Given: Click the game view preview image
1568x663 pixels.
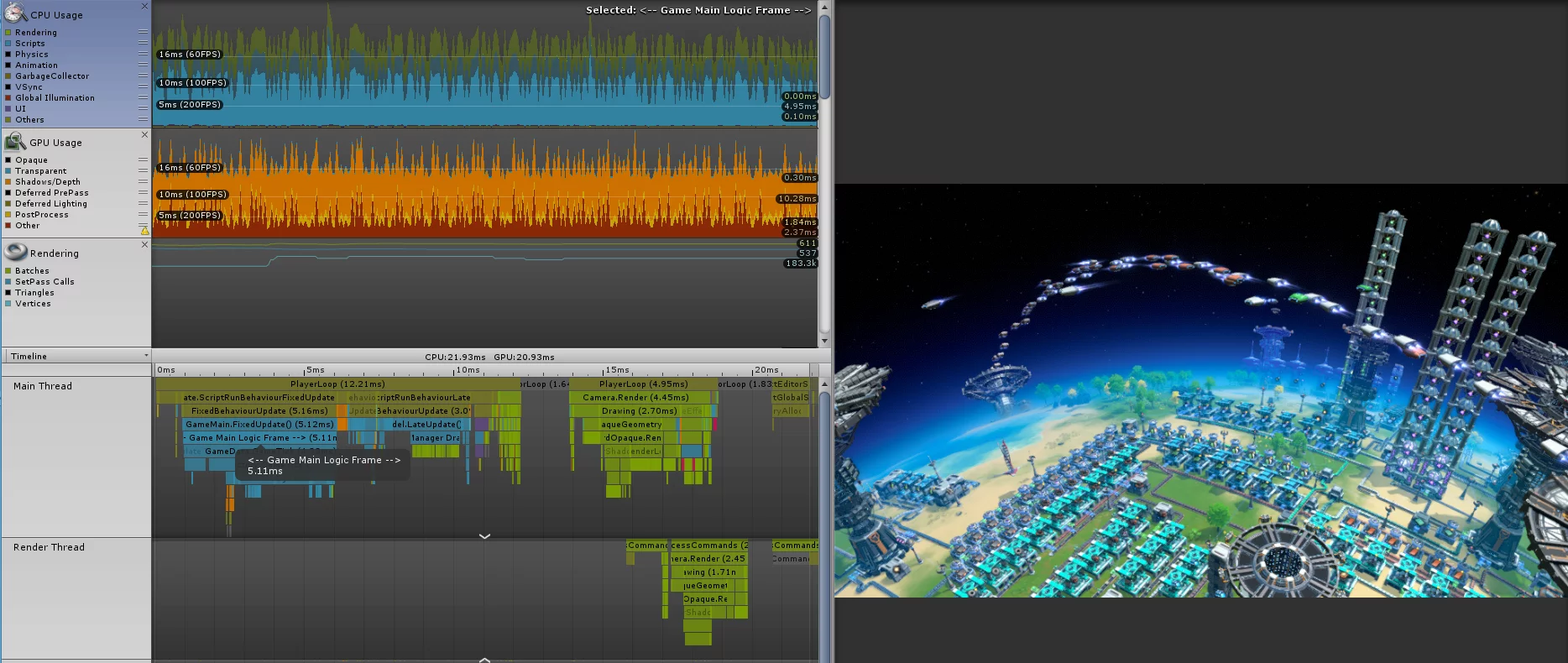Looking at the screenshot, I should [x=1201, y=391].
